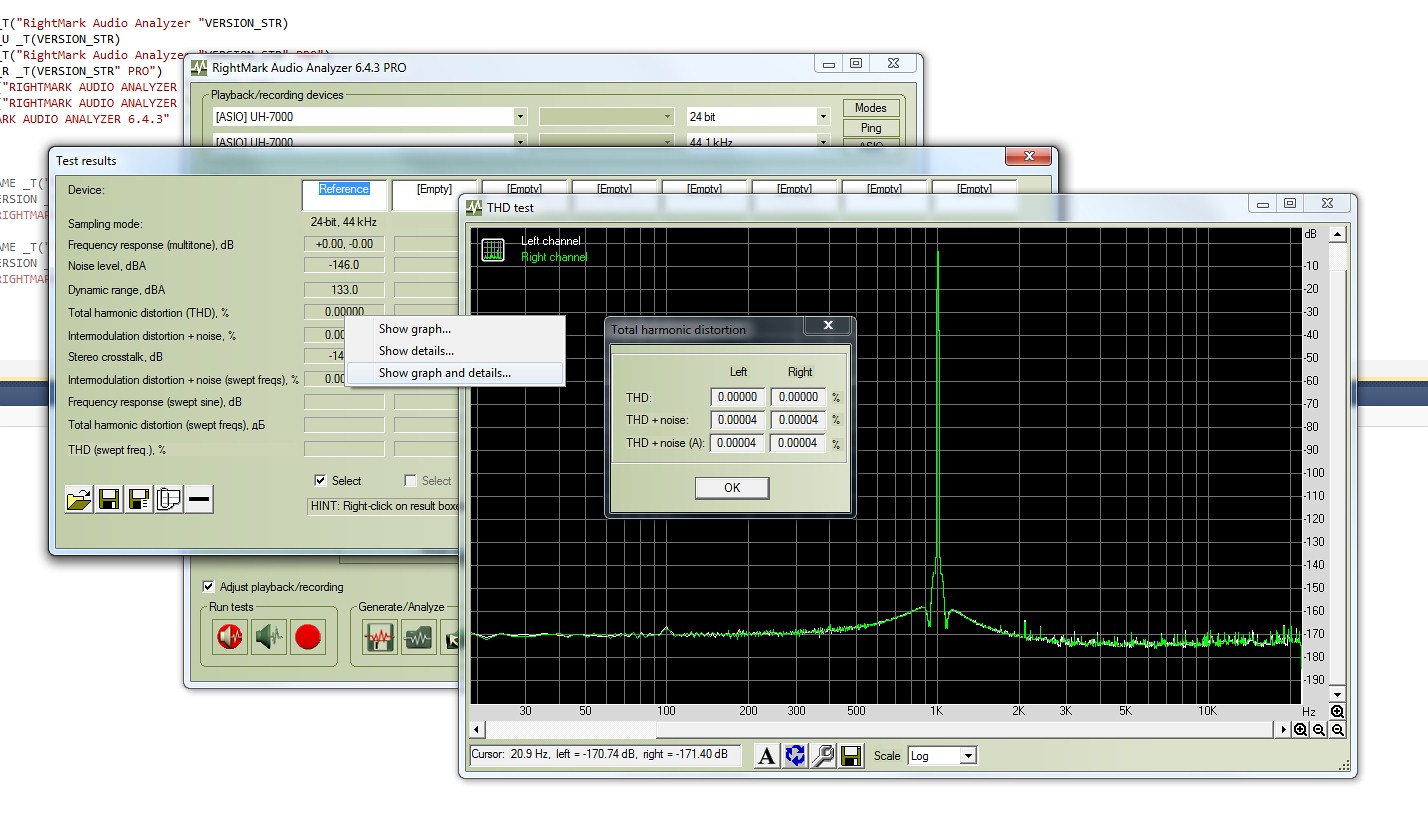Viewport: 1428px width, 828px height.
Task: Click the horizontal scrollbar right arrow
Action: 1284,730
